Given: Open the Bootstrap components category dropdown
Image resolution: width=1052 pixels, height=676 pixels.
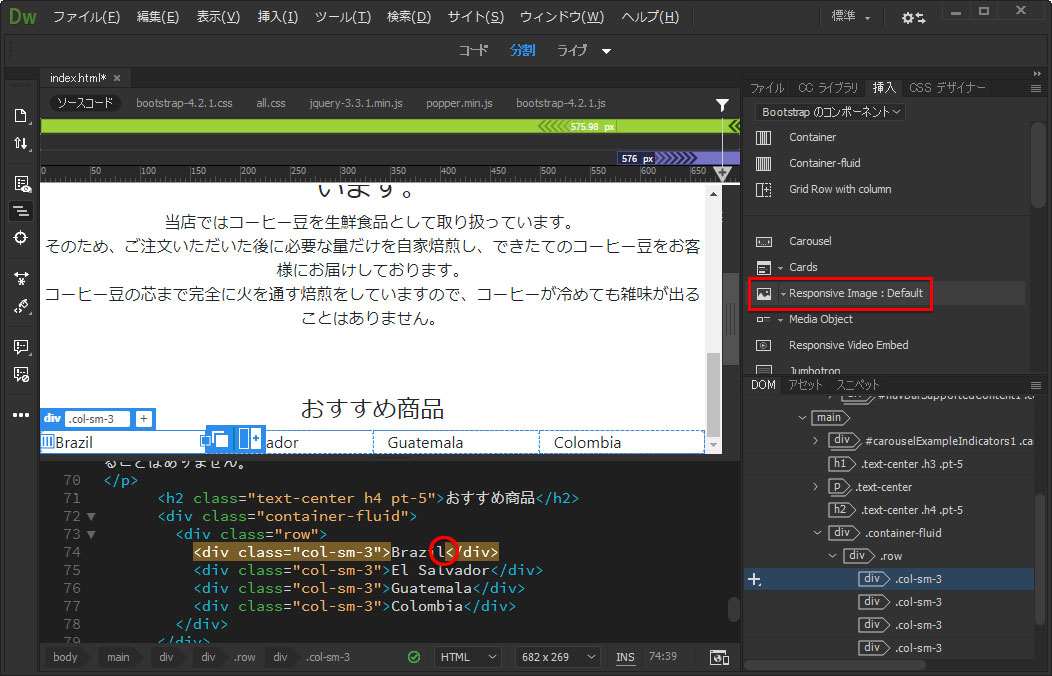Looking at the screenshot, I should click(830, 112).
